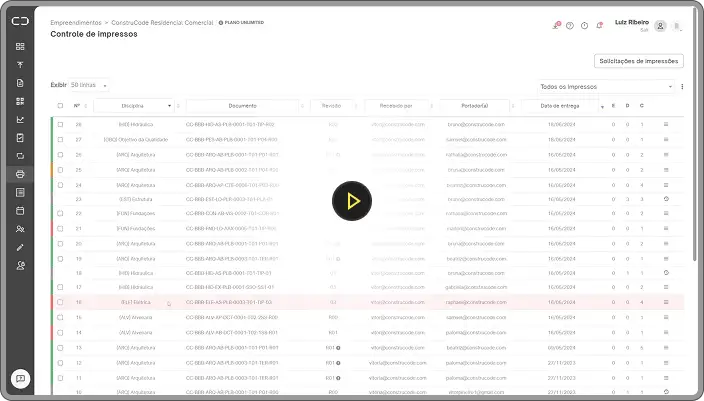Open the calendar icon in sidebar
Screen dimensions: 704x401
20,211
